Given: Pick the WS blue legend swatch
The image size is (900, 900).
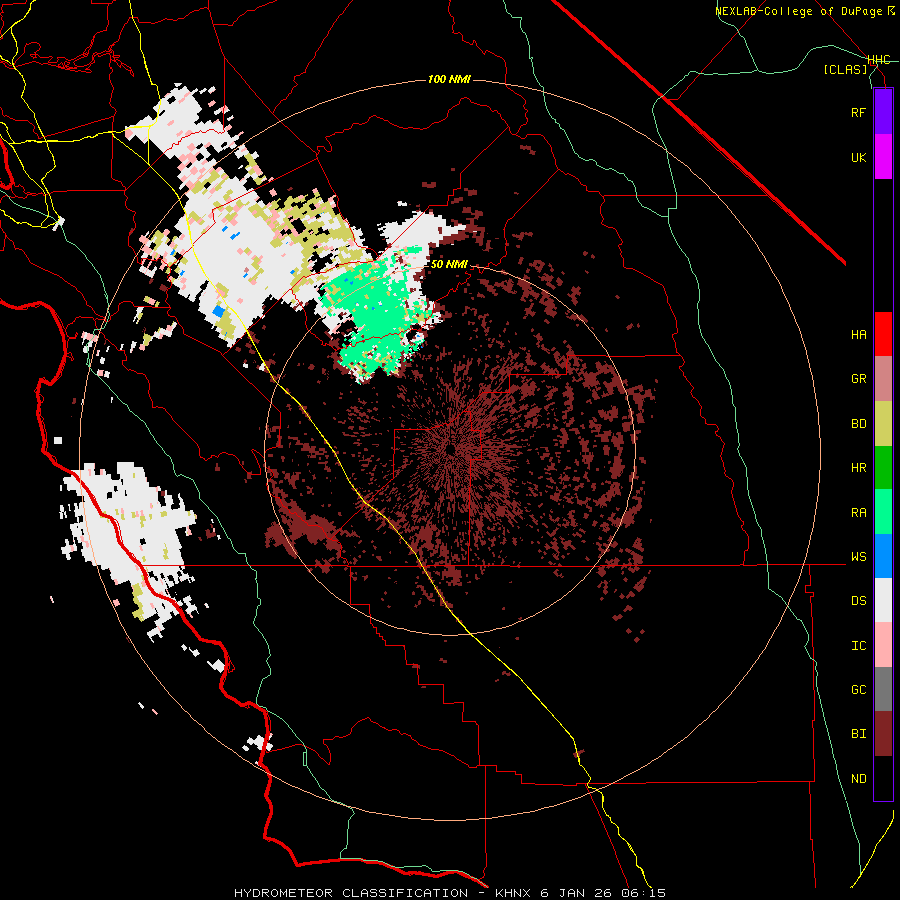Looking at the screenshot, I should point(883,556).
